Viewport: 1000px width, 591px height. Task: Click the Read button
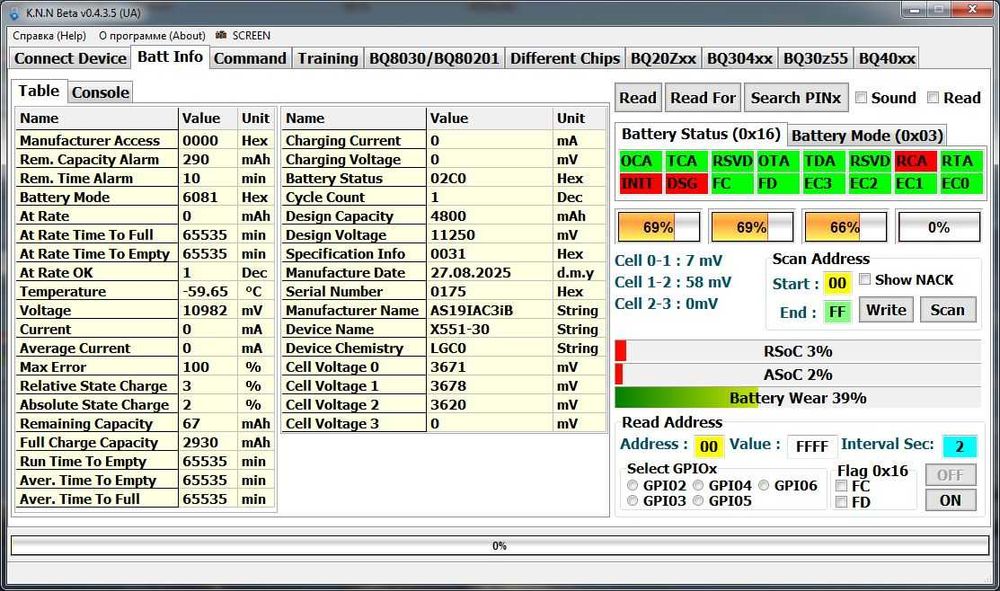click(x=638, y=98)
